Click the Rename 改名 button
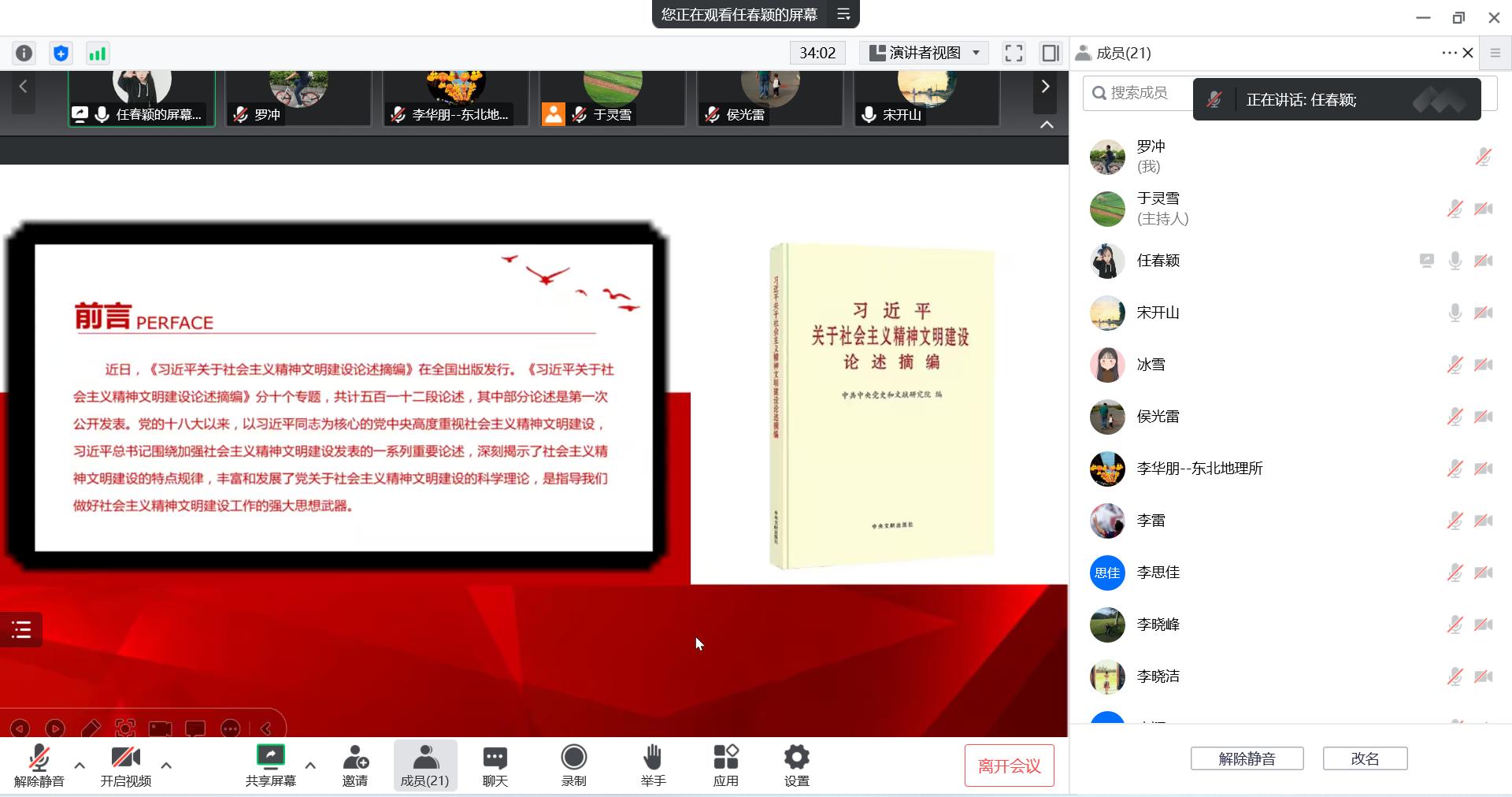Viewport: 1512px width, 797px height. [1365, 758]
